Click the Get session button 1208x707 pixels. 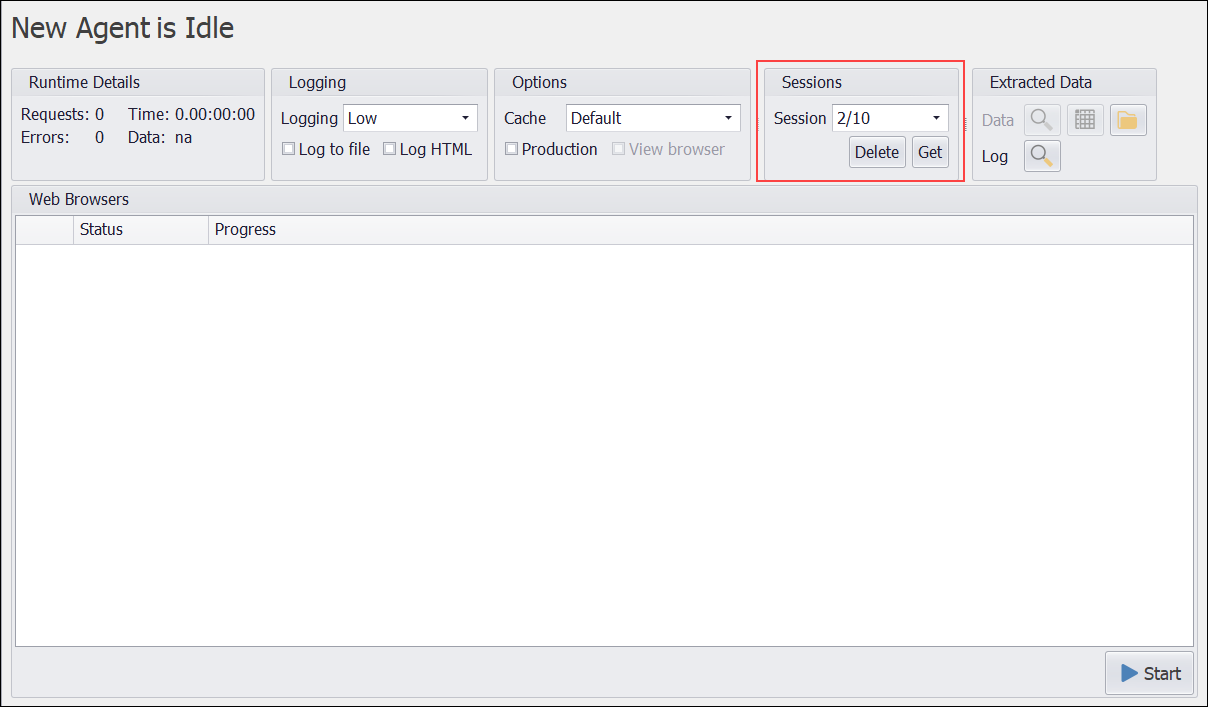930,152
